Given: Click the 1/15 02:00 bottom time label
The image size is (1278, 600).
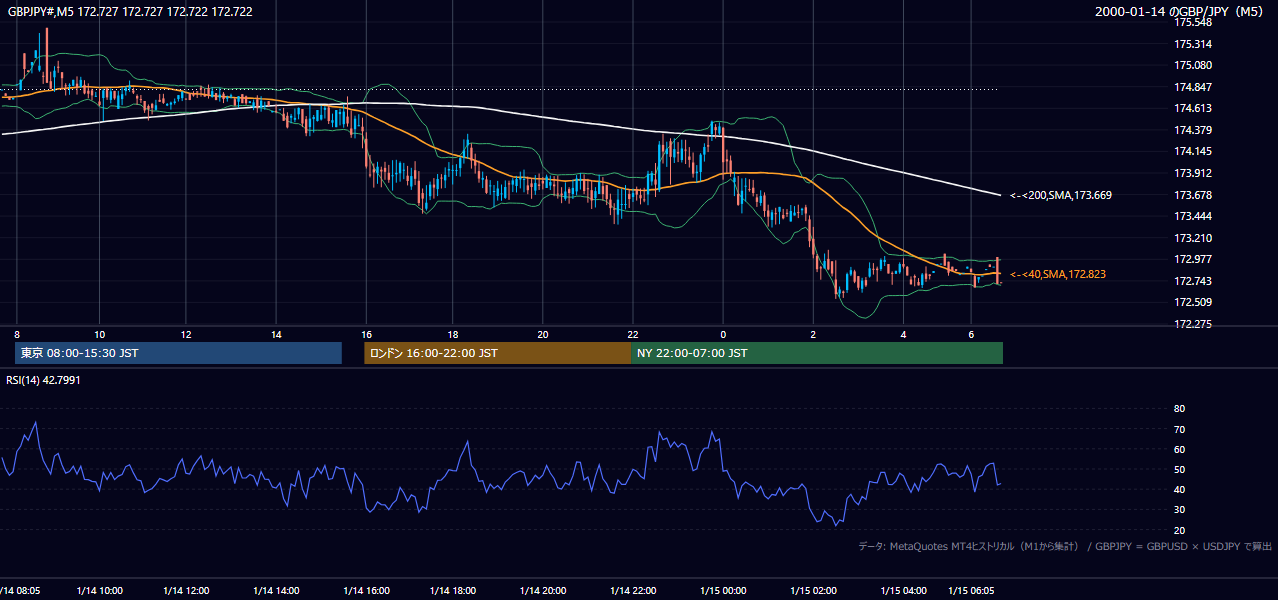Looking at the screenshot, I should [812, 591].
